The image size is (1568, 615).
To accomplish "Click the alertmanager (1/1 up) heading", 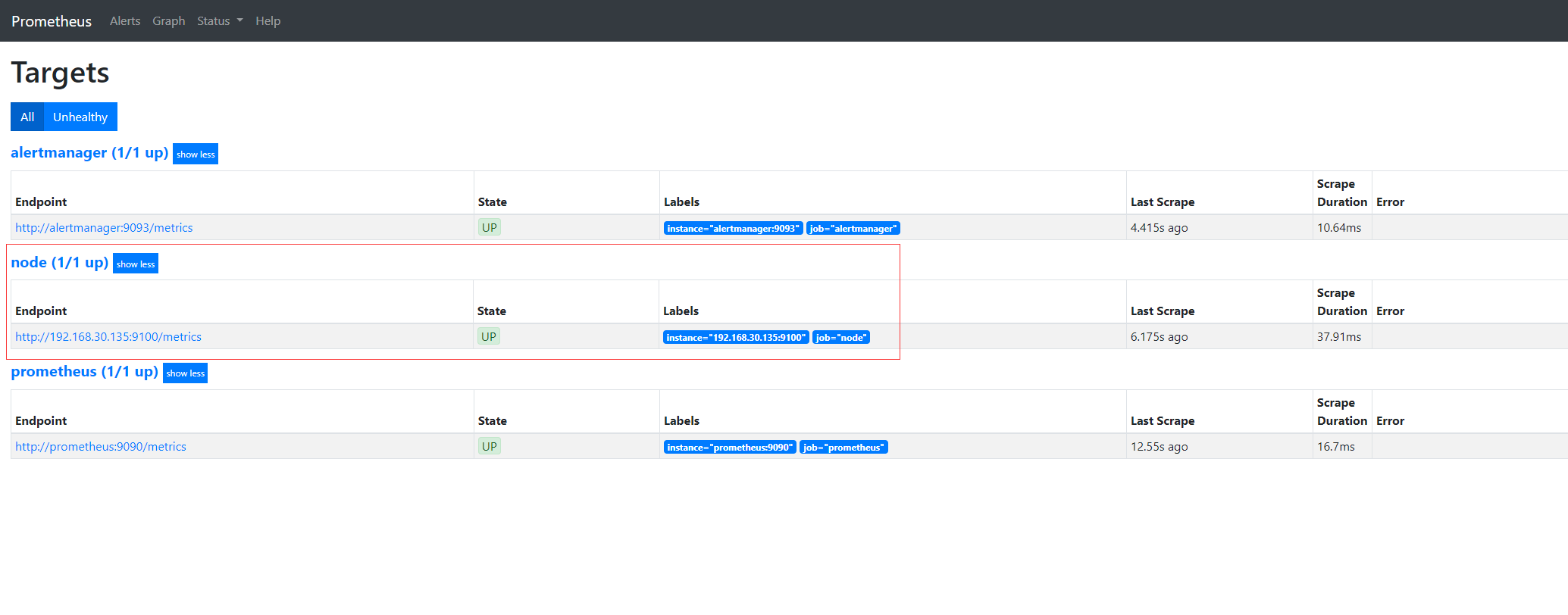I will (x=89, y=152).
